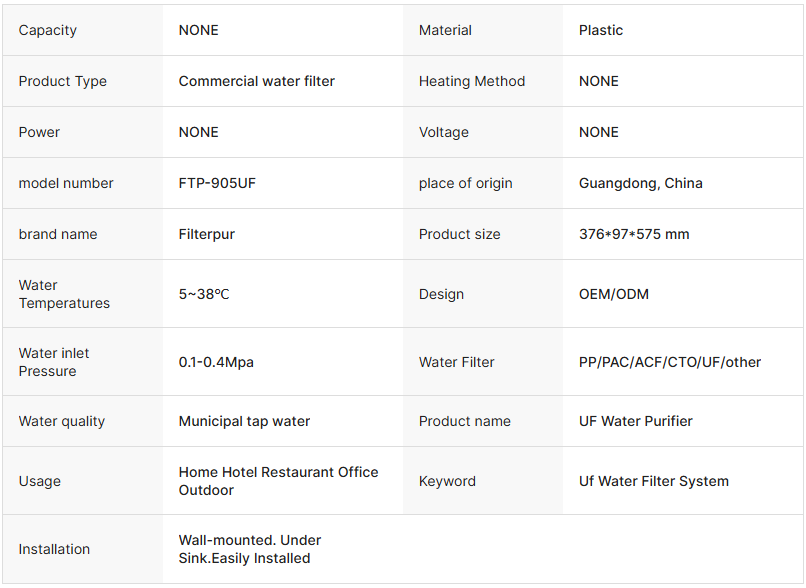The height and width of the screenshot is (588, 806).
Task: Click the Water inlet Pressure label
Action: pos(53,362)
